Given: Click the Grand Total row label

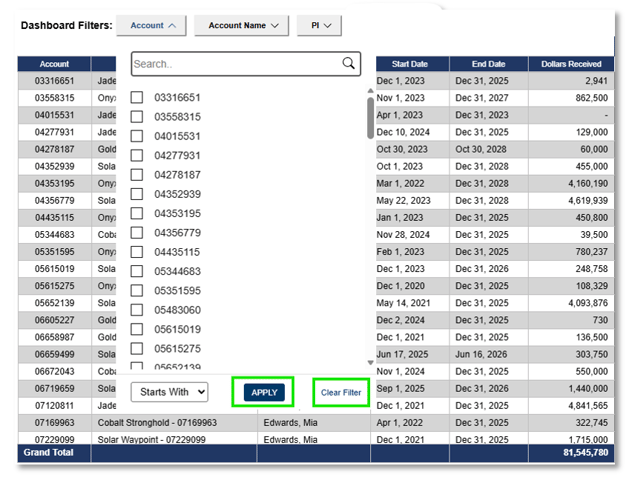Looking at the screenshot, I should click(x=48, y=452).
